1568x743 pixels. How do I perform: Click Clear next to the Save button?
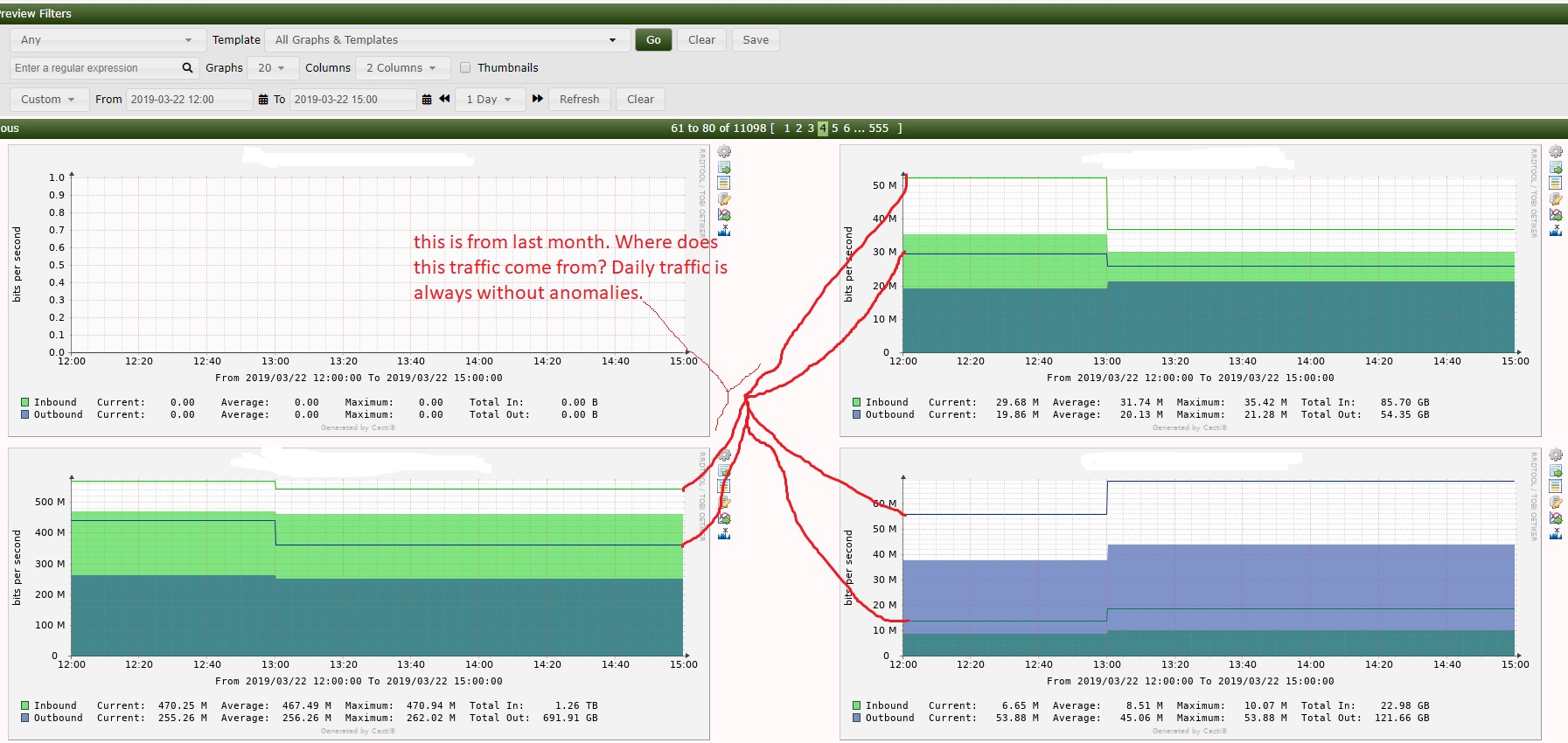click(x=701, y=40)
